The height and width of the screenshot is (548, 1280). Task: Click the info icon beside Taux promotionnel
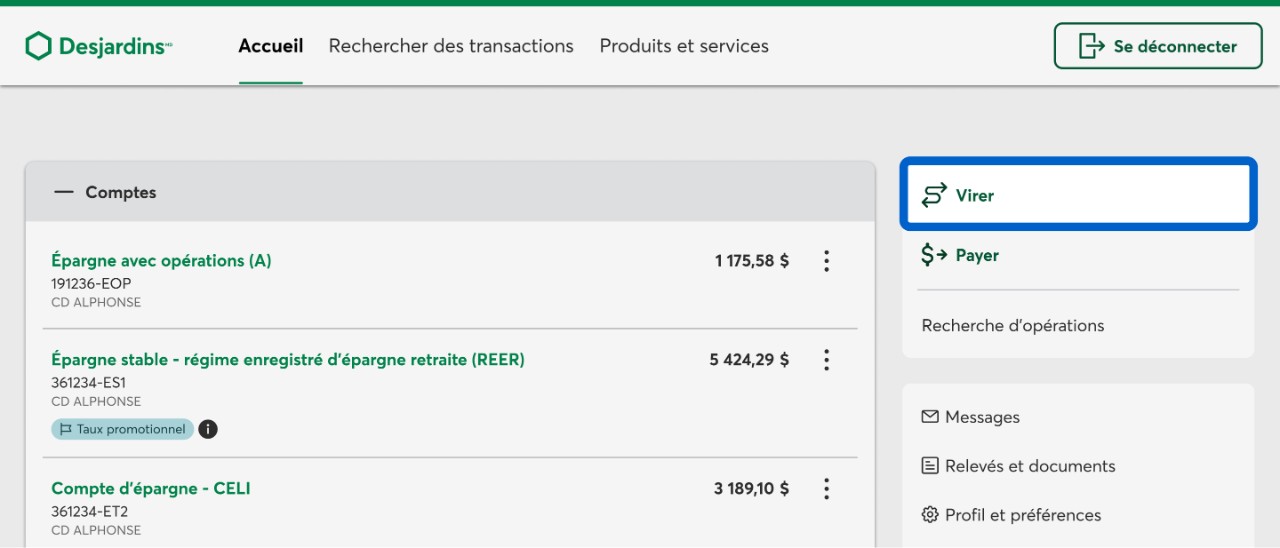point(208,429)
